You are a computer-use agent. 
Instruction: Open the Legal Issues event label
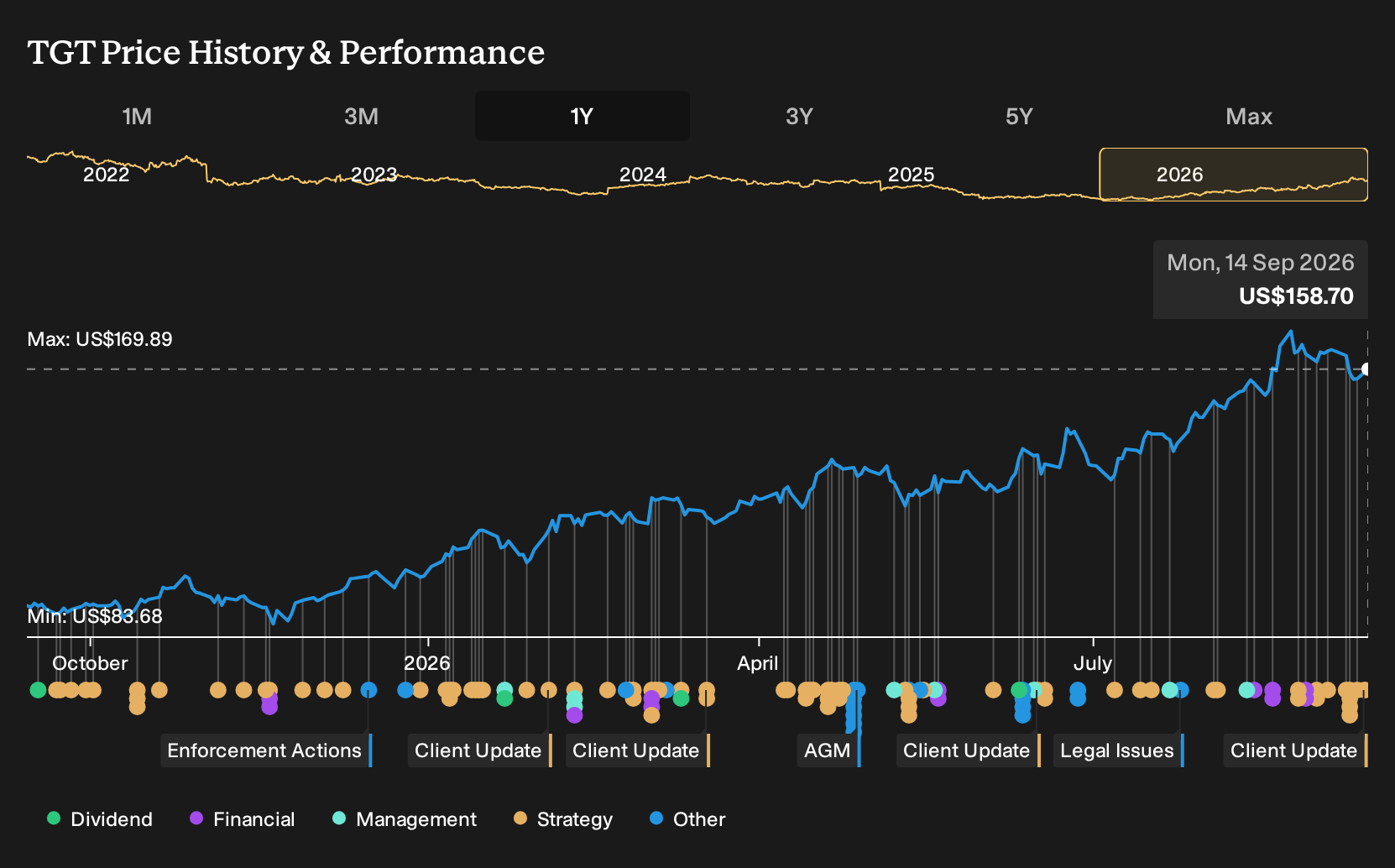coord(1118,750)
